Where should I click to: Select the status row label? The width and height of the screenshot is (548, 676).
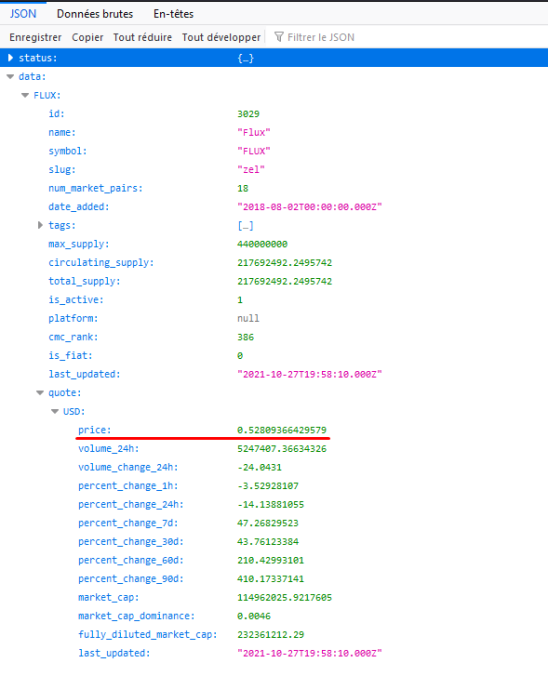tap(38, 58)
